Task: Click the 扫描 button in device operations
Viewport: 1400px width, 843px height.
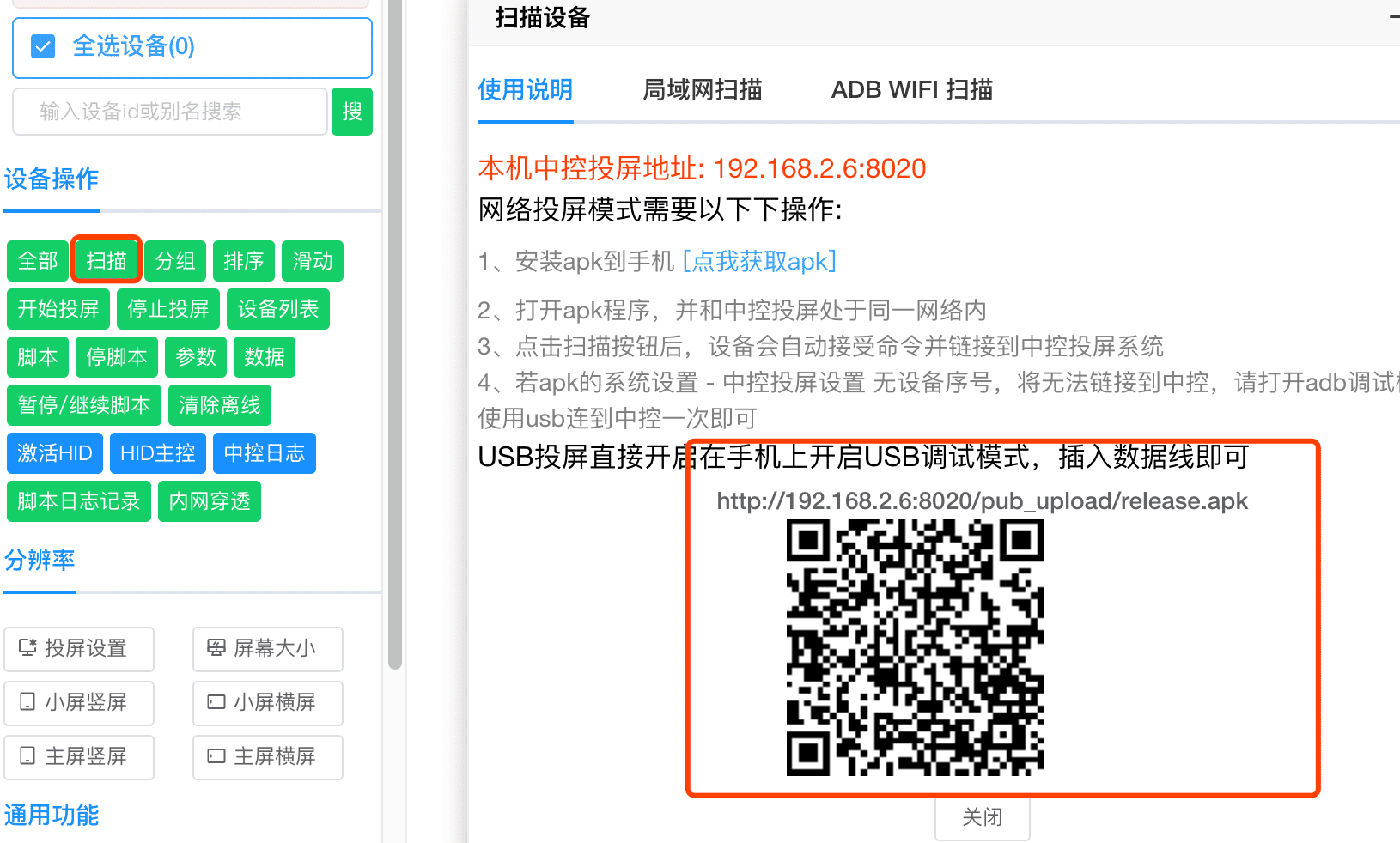Action: click(x=107, y=260)
